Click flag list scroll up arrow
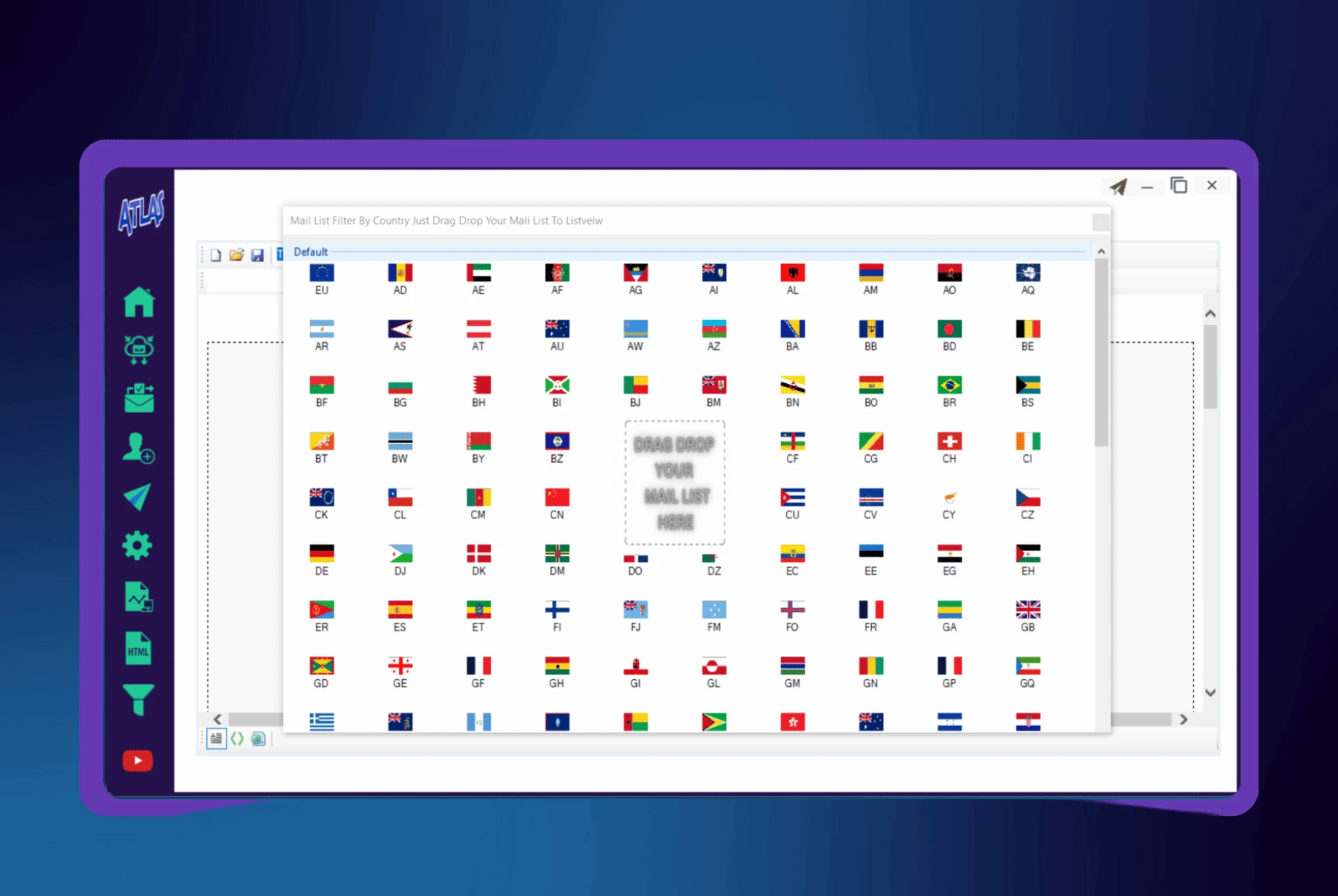The width and height of the screenshot is (1338, 896). (x=1101, y=252)
